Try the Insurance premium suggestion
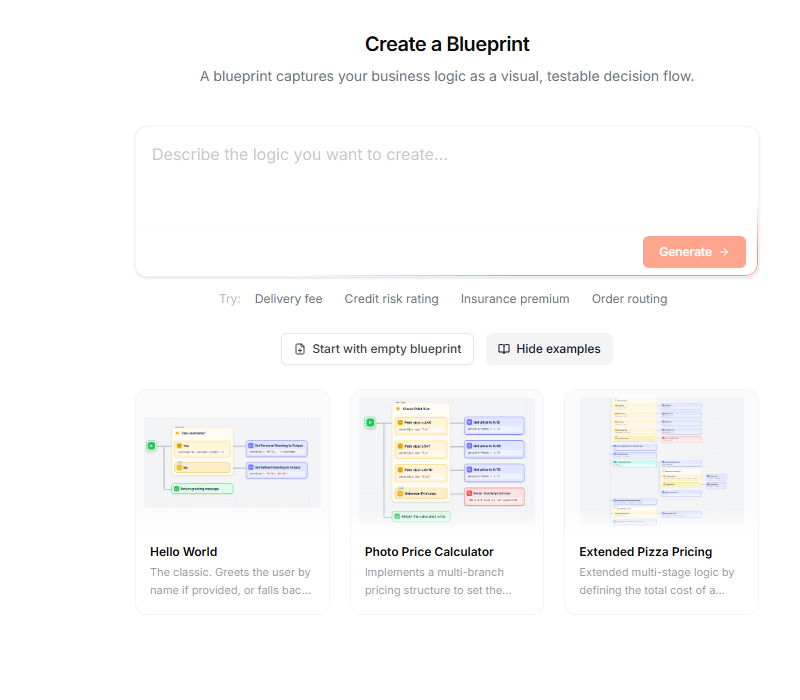800x700 pixels. 515,299
